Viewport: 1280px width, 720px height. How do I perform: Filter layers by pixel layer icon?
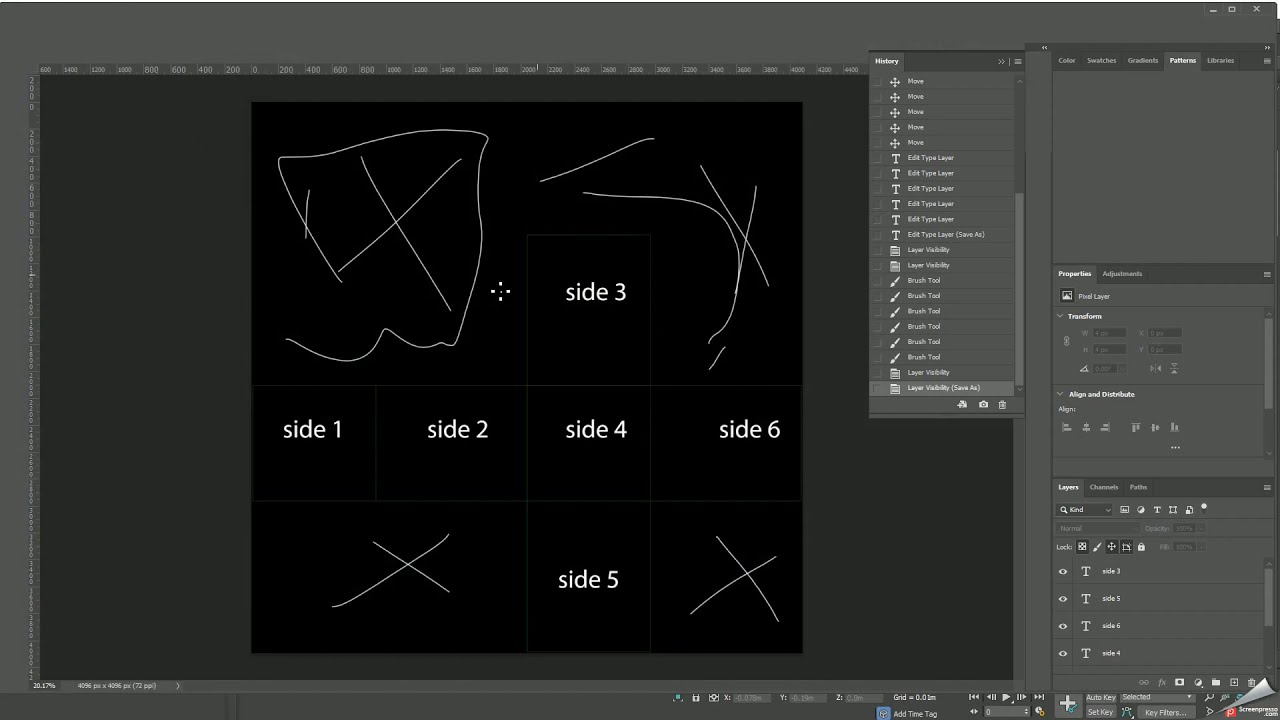tap(1125, 510)
